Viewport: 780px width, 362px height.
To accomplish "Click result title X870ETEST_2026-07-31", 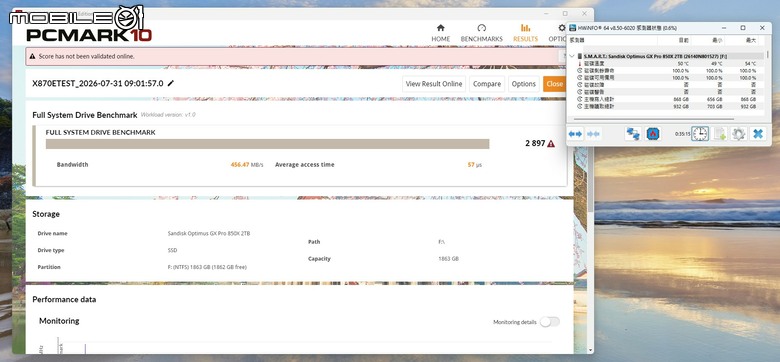I will point(98,84).
